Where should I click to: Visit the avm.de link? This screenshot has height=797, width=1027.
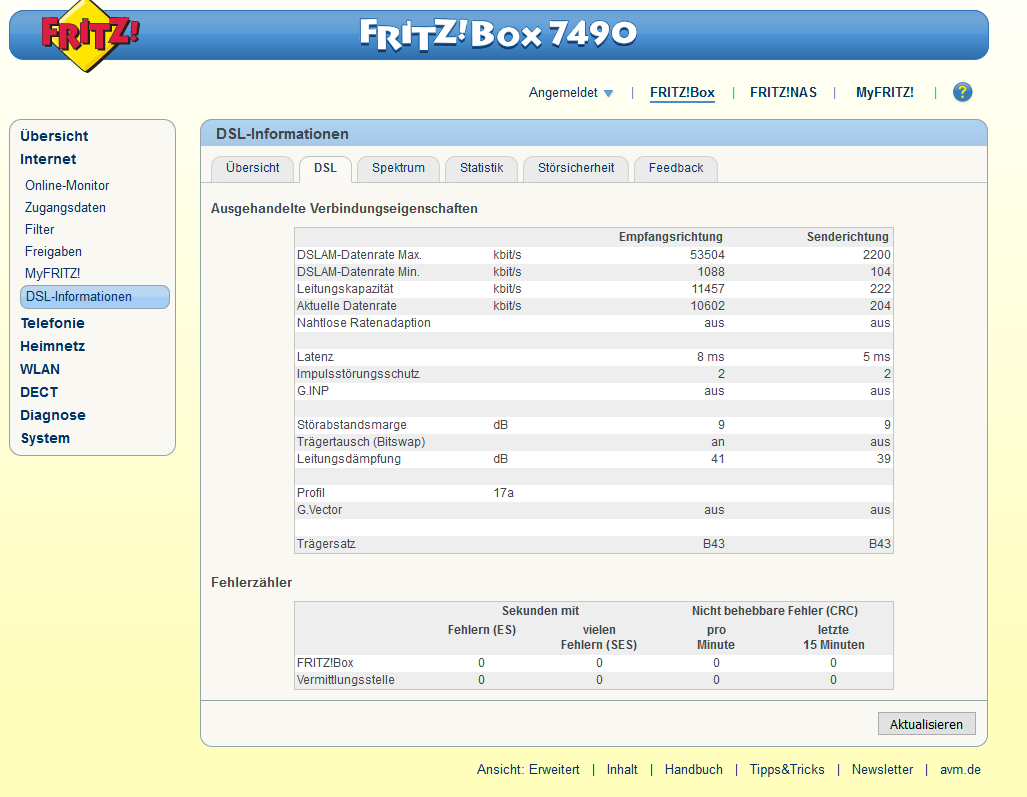pyautogui.click(x=960, y=769)
